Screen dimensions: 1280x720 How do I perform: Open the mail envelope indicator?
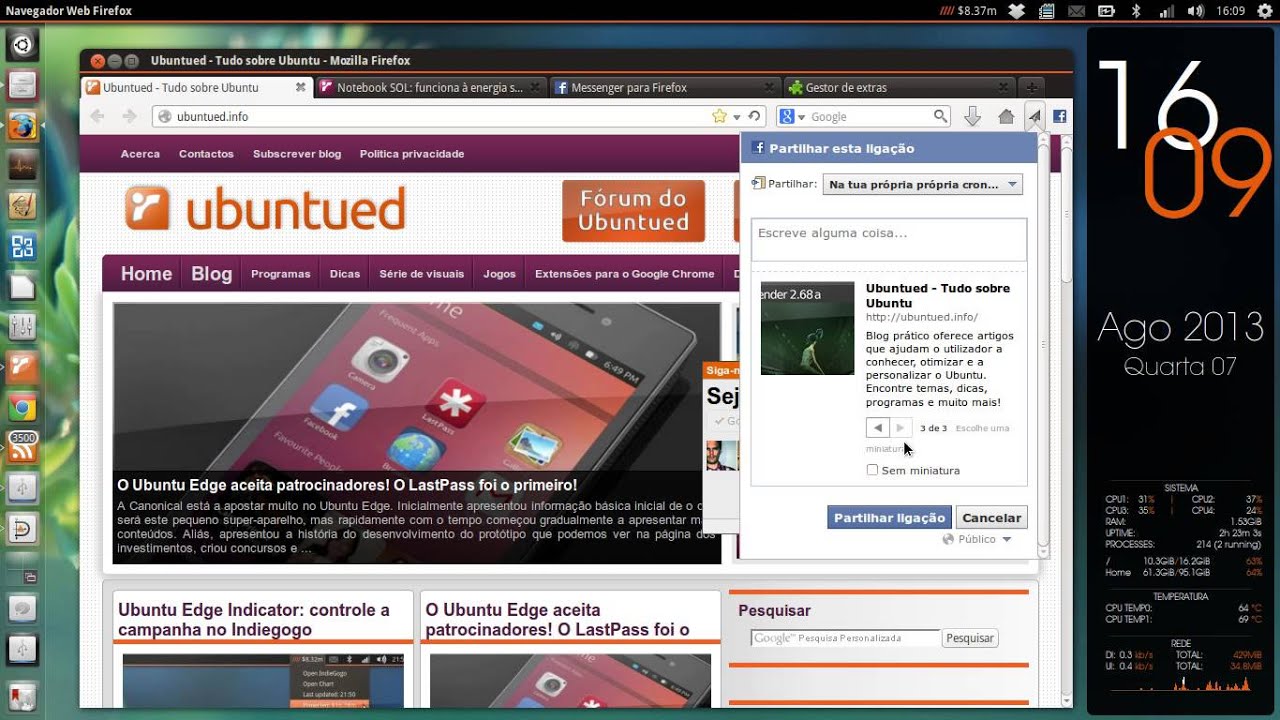pyautogui.click(x=1076, y=11)
